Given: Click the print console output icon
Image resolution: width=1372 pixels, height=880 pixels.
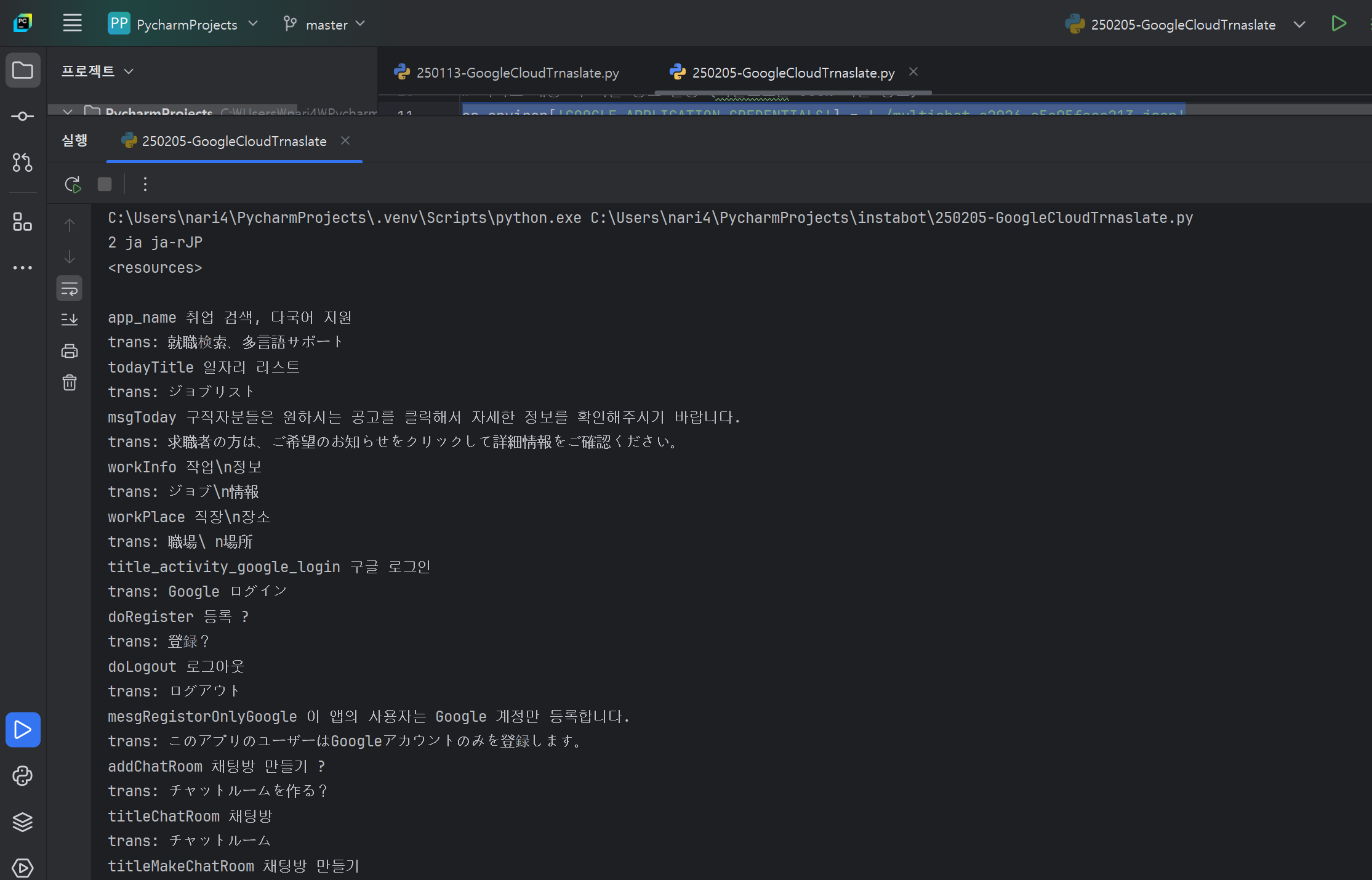Looking at the screenshot, I should point(70,351).
